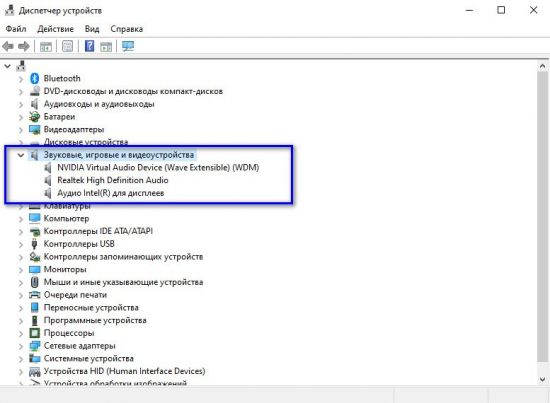
Task: Expand the Контроллеры USB category
Action: 21,244
